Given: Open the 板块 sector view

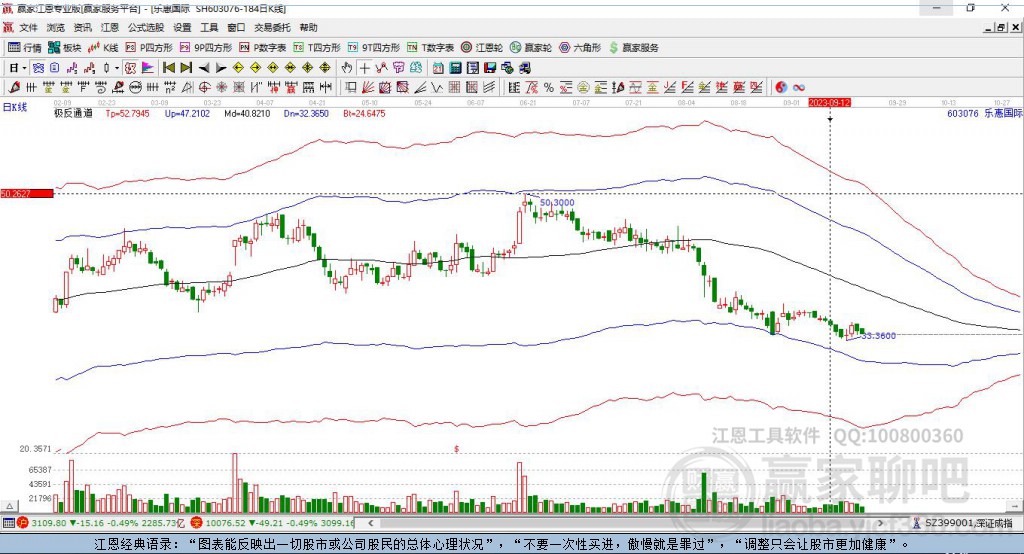Looking at the screenshot, I should pyautogui.click(x=65, y=48).
